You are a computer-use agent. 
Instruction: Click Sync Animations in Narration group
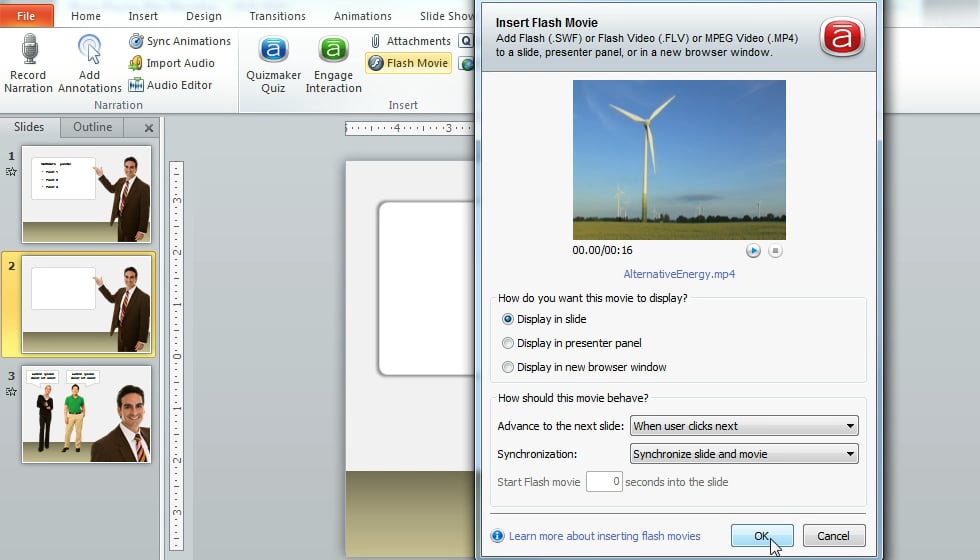point(179,41)
